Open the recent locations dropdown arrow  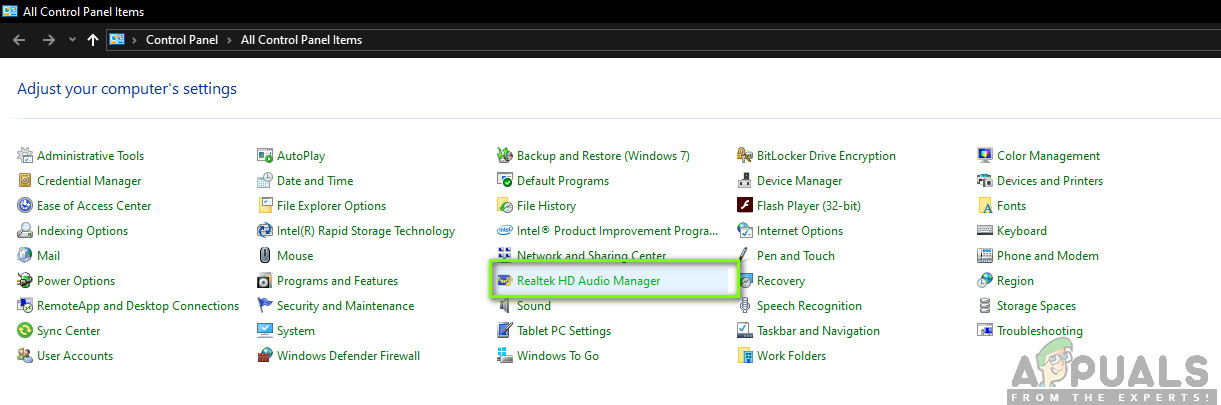click(x=72, y=40)
